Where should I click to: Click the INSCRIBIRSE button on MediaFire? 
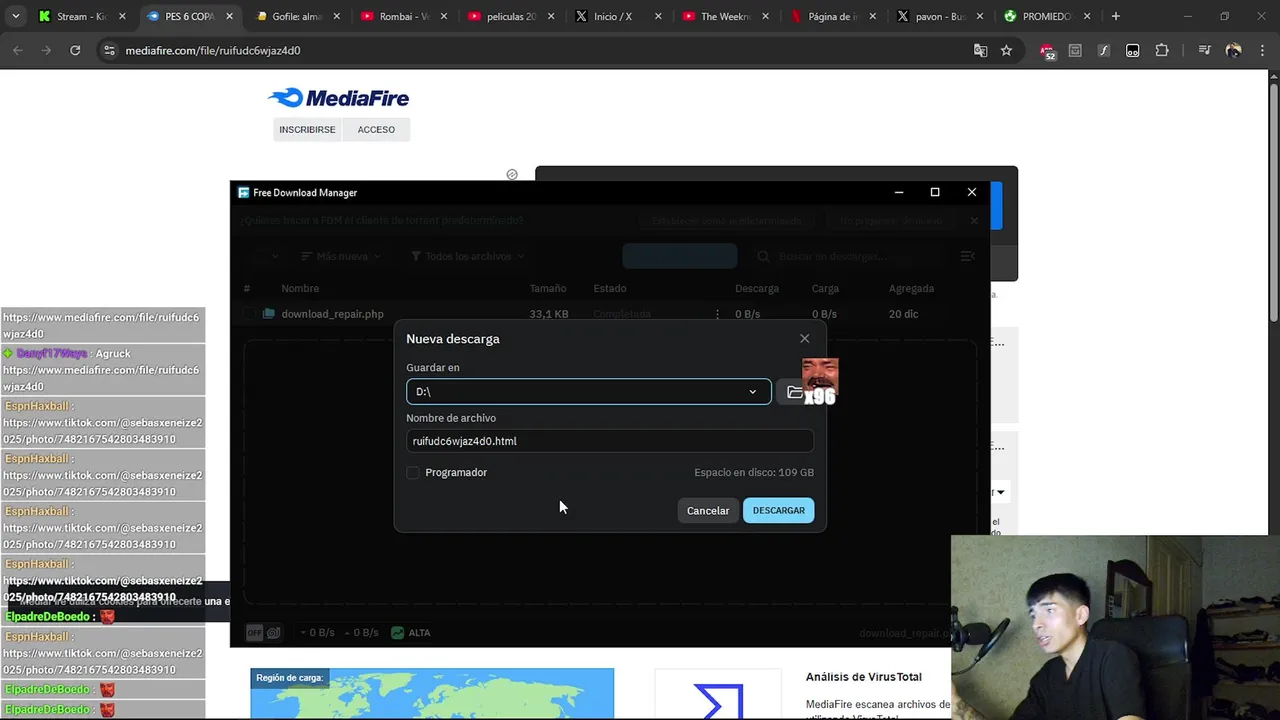(x=307, y=129)
